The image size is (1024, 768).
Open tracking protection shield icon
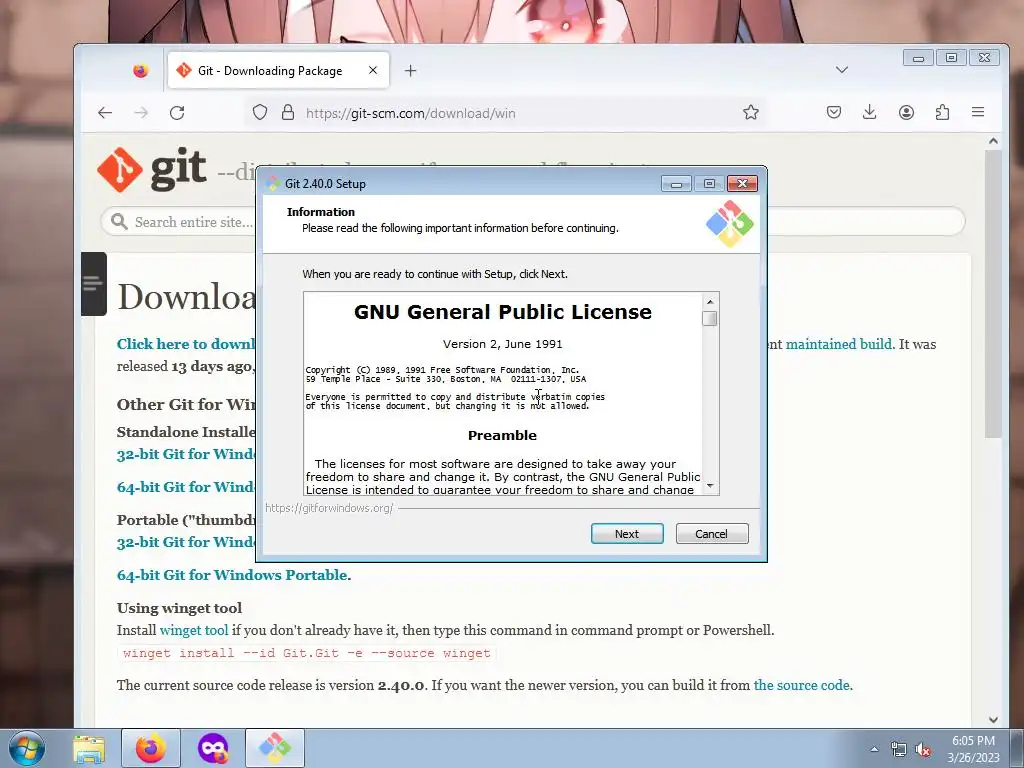tap(260, 112)
